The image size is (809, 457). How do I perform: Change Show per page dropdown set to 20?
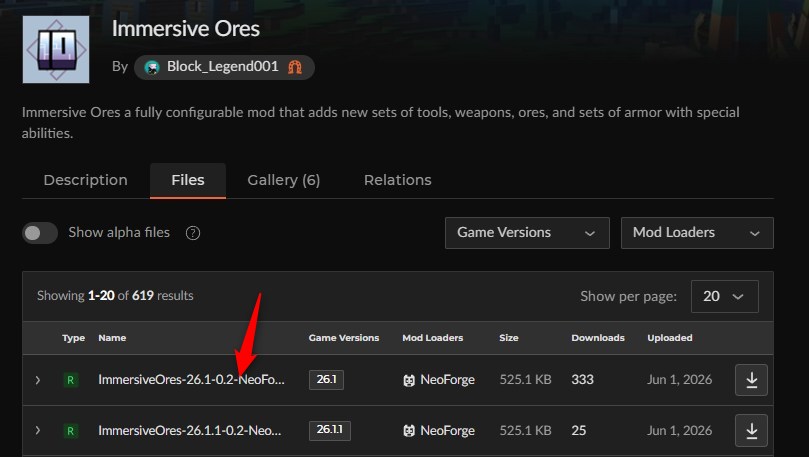724,296
